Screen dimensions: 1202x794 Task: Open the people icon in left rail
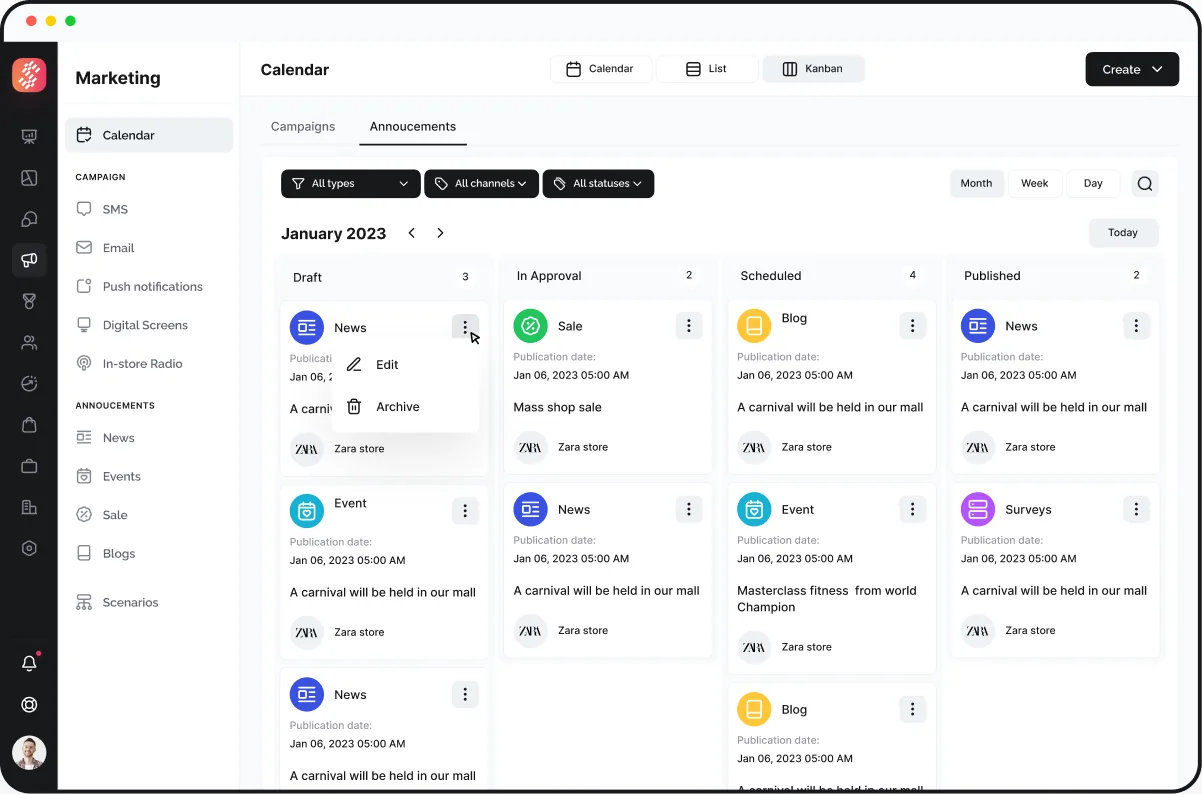(29, 343)
